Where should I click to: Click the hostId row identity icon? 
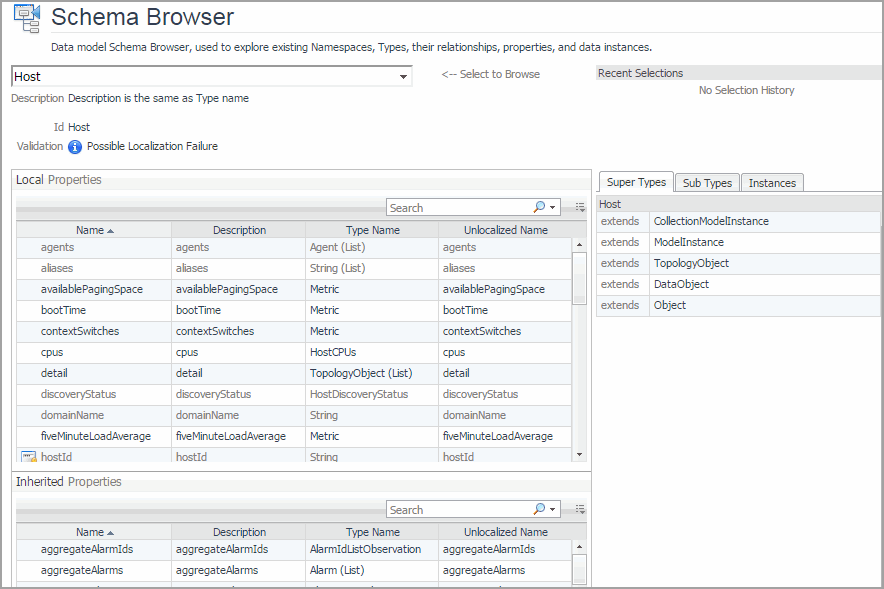[x=28, y=457]
